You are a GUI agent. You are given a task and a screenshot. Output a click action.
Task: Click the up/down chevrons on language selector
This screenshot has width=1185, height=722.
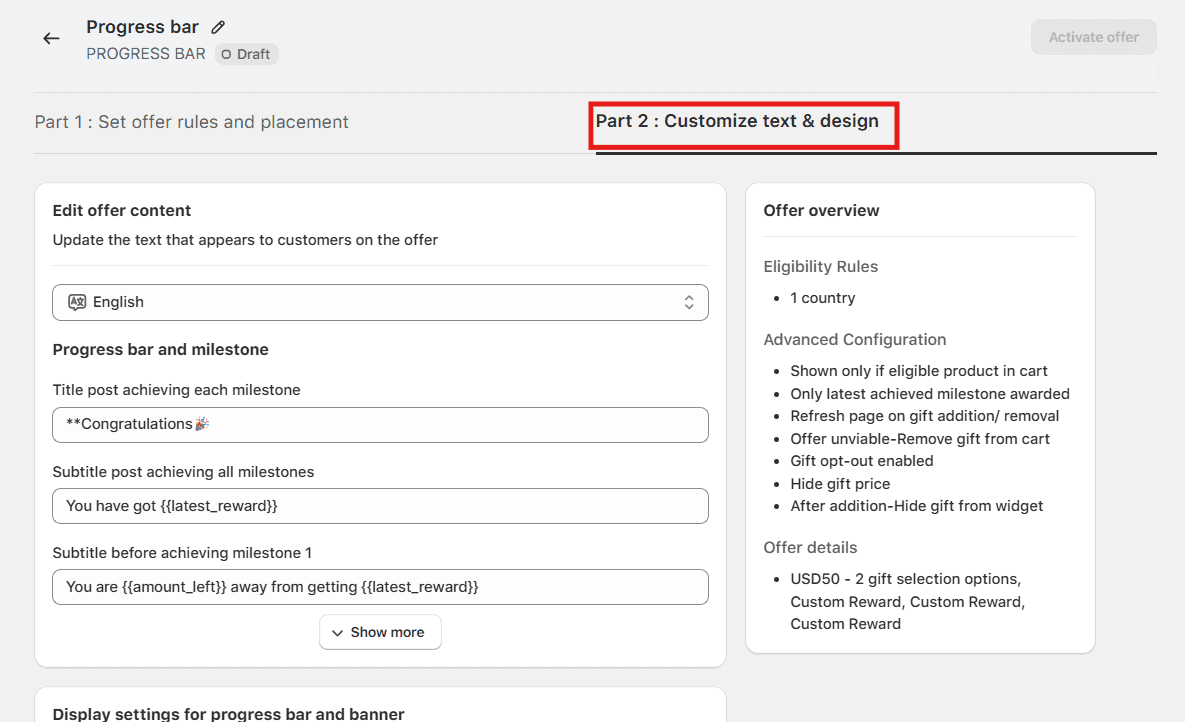(689, 302)
